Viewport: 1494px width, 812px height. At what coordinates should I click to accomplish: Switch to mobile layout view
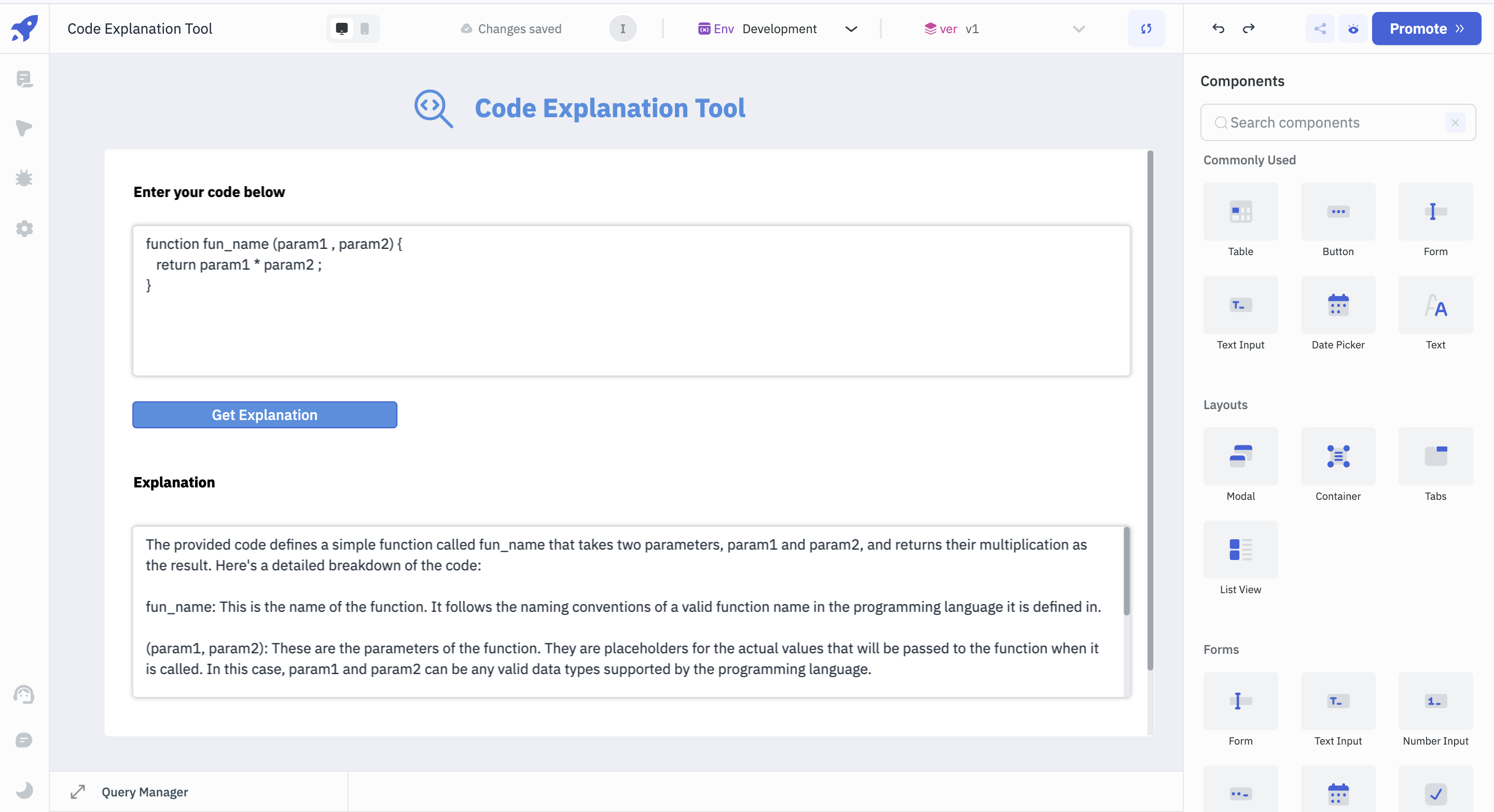pyautogui.click(x=365, y=29)
